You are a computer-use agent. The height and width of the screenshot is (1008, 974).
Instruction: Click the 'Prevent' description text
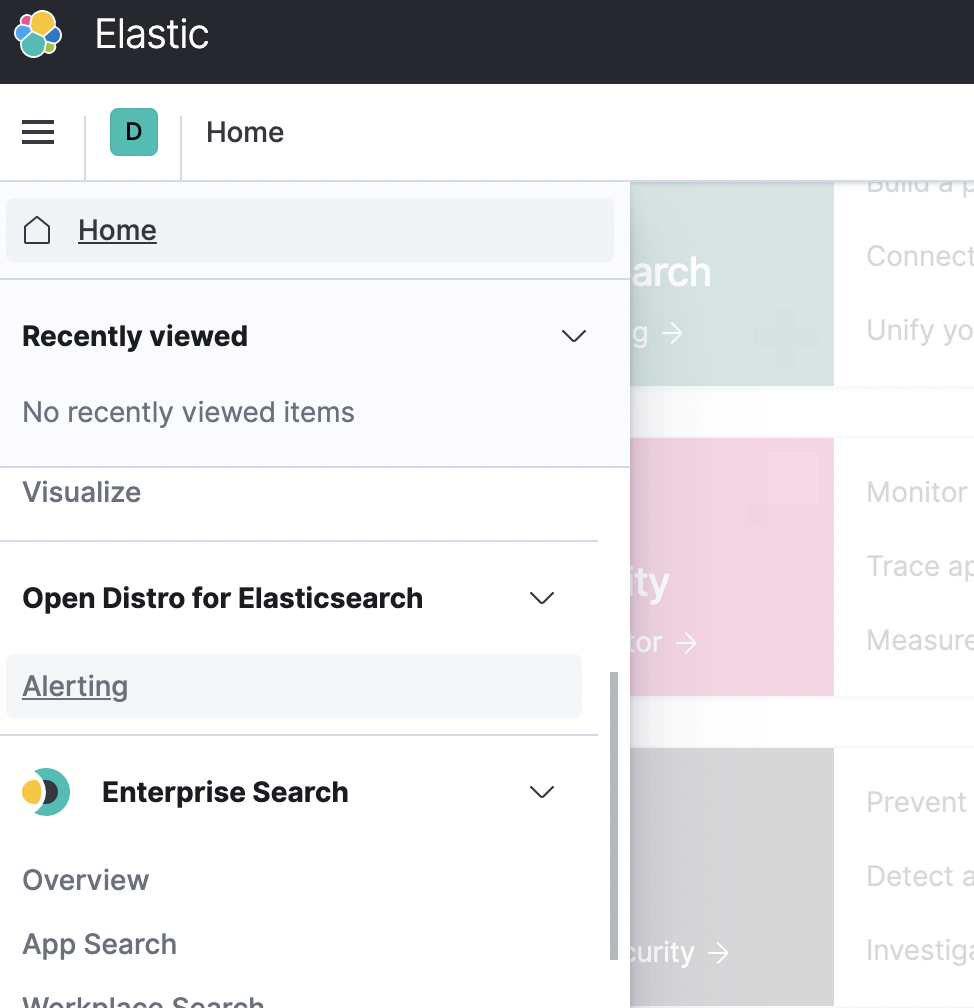[917, 802]
